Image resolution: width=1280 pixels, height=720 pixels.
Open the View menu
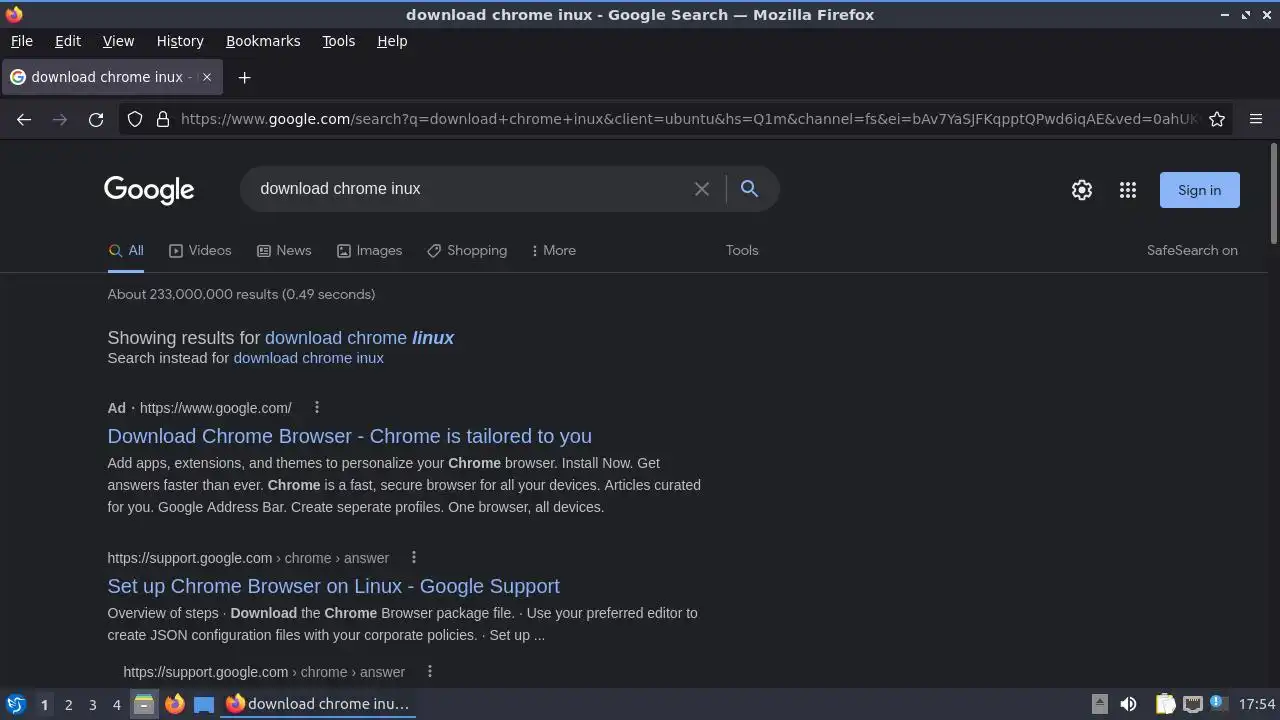click(x=118, y=41)
